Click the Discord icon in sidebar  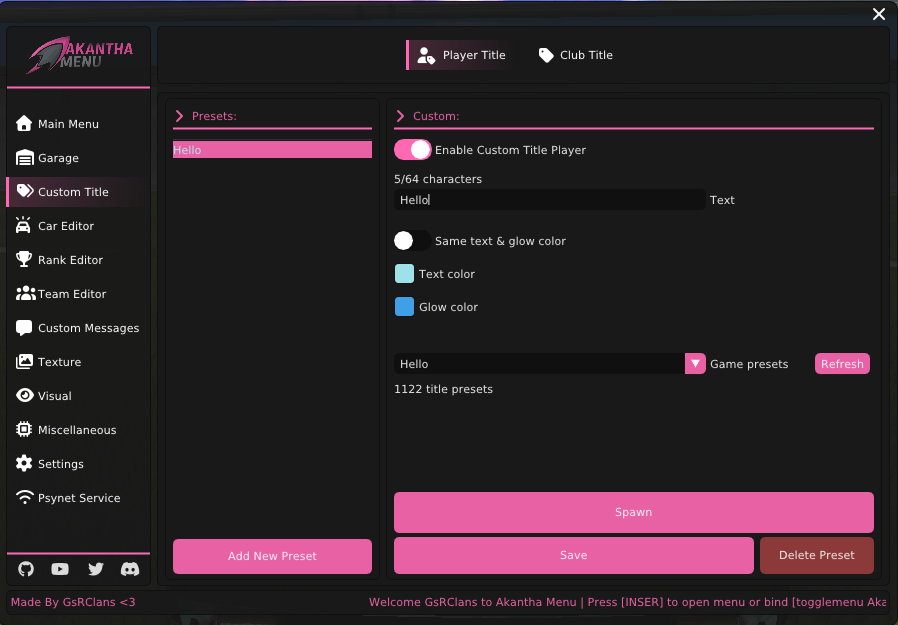point(129,569)
